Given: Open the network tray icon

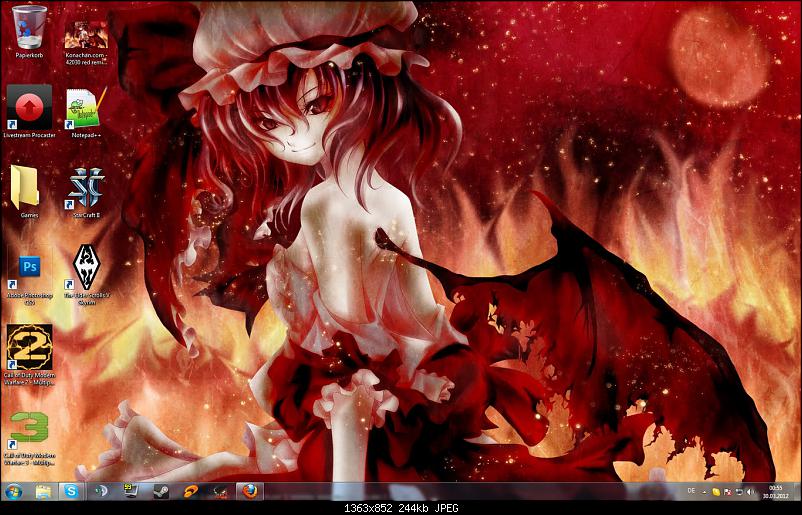Looking at the screenshot, I should (739, 492).
